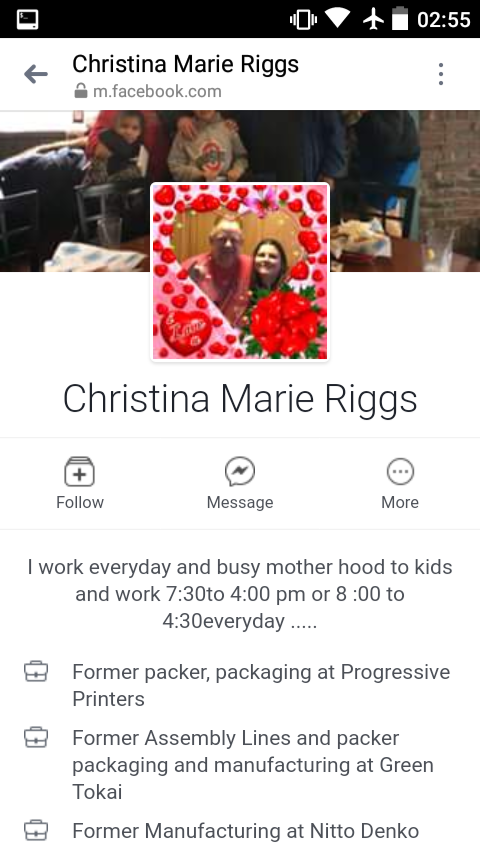Tap the airplane mode status icon
This screenshot has width=480, height=854.
click(373, 20)
